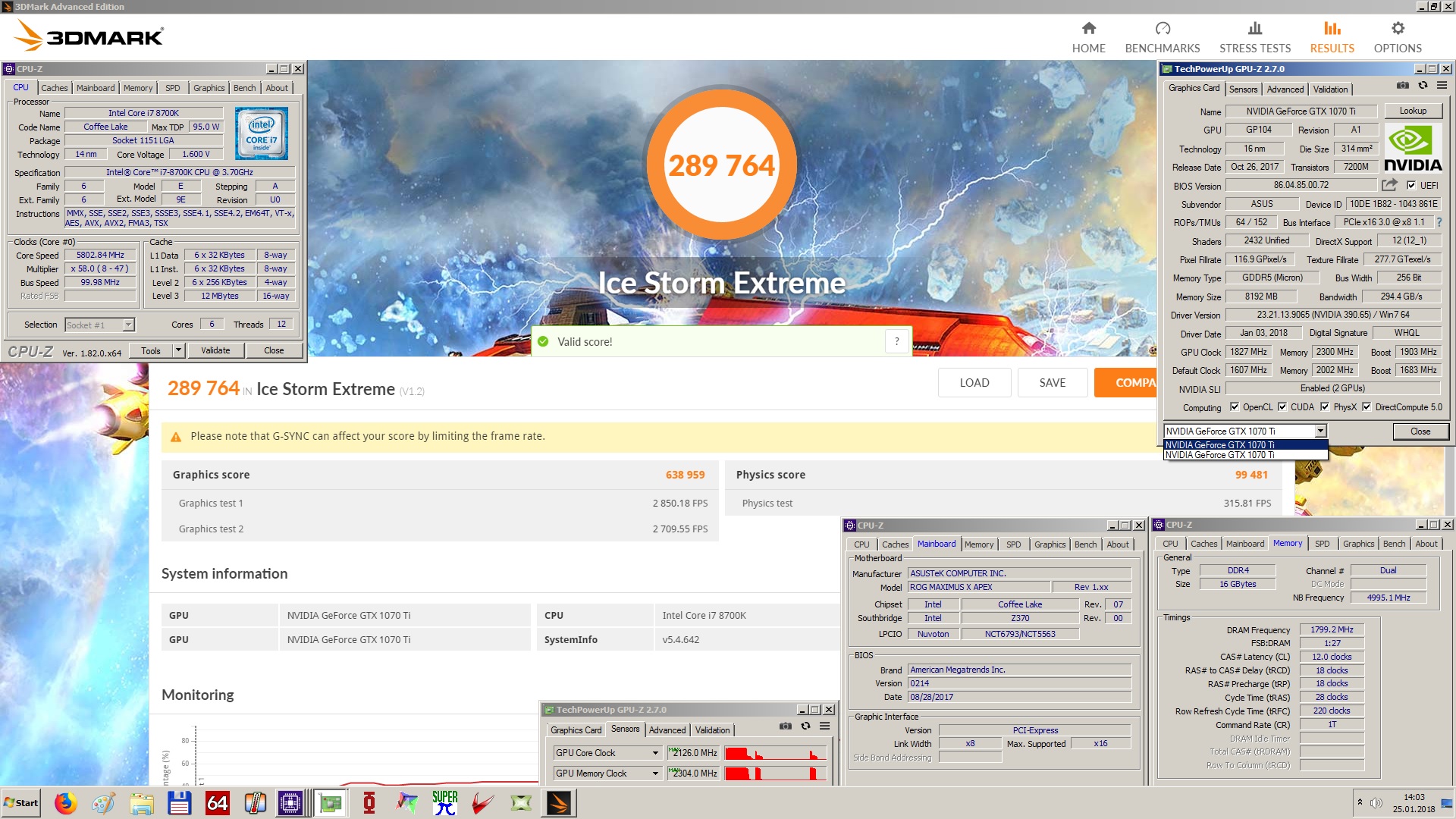Click the Lookup button in GPU-Z
Viewport: 1456px width, 819px height.
click(x=1413, y=111)
